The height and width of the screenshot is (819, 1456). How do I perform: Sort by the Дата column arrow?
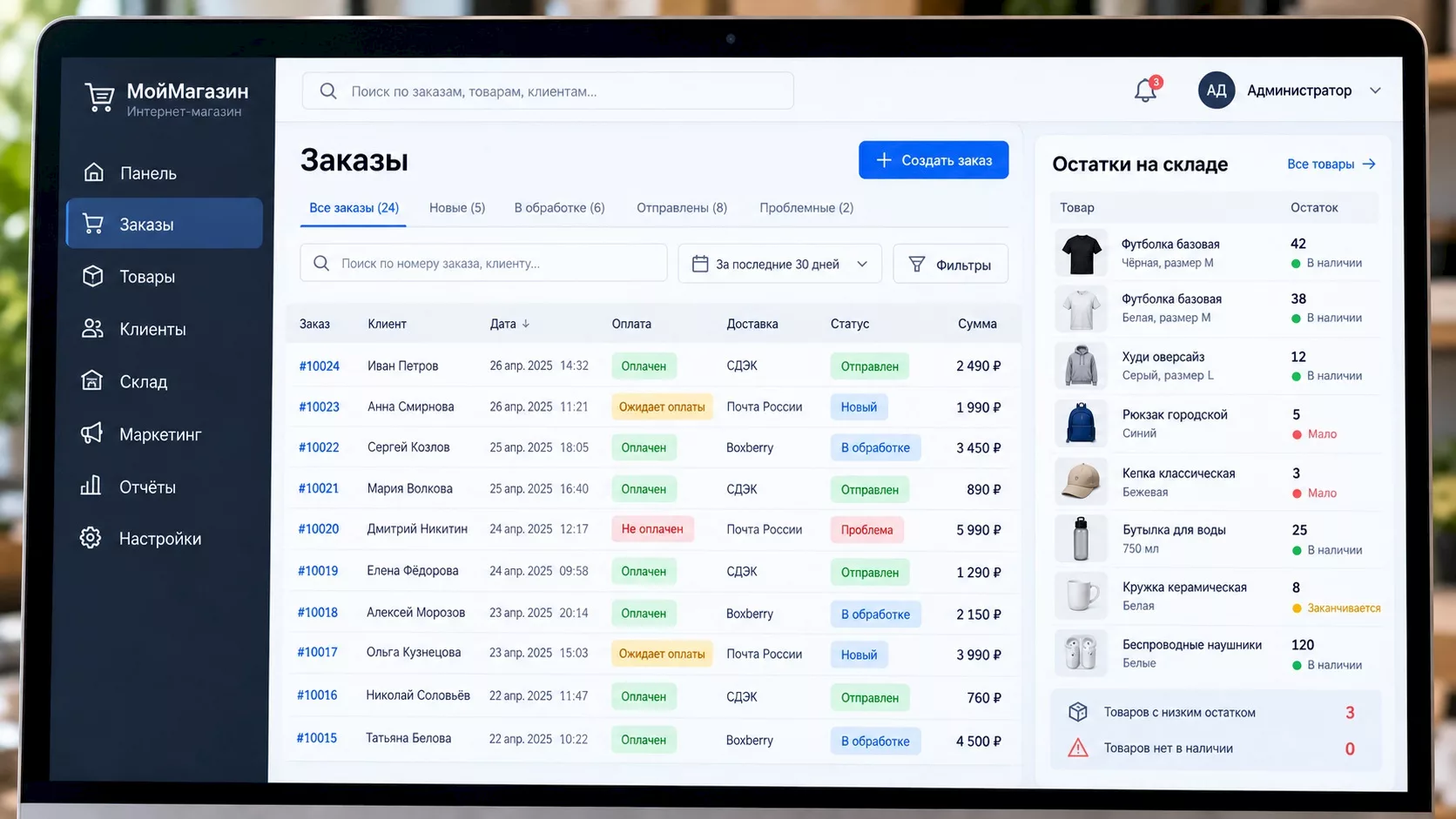click(x=526, y=324)
